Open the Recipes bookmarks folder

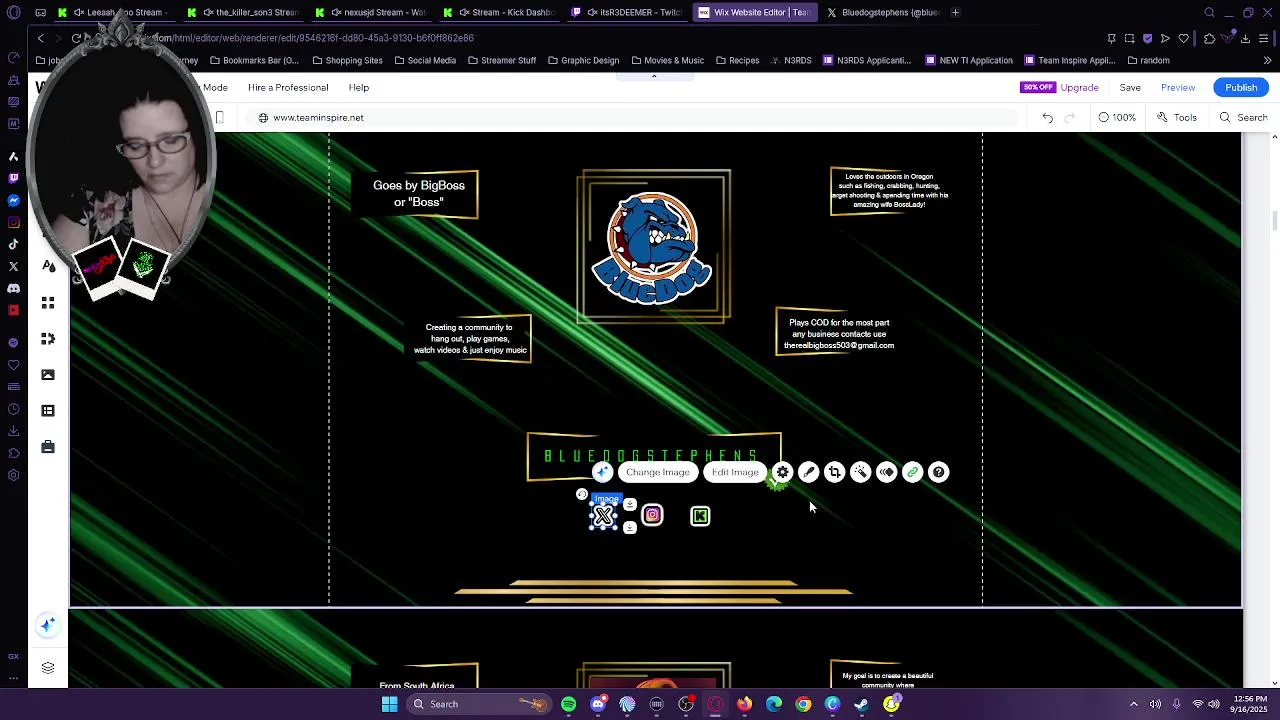[737, 60]
